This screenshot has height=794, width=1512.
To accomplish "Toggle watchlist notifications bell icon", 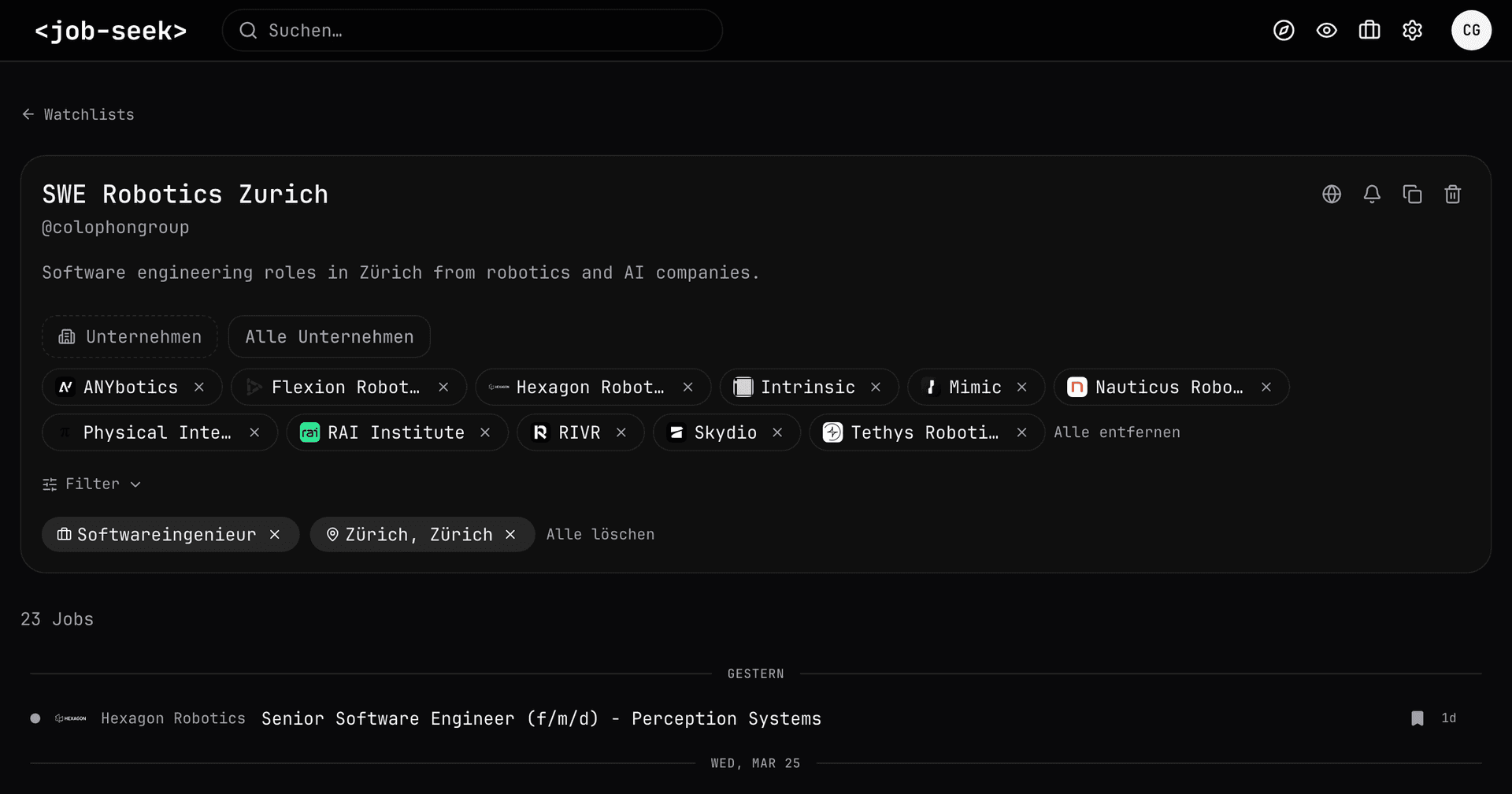I will [x=1372, y=195].
